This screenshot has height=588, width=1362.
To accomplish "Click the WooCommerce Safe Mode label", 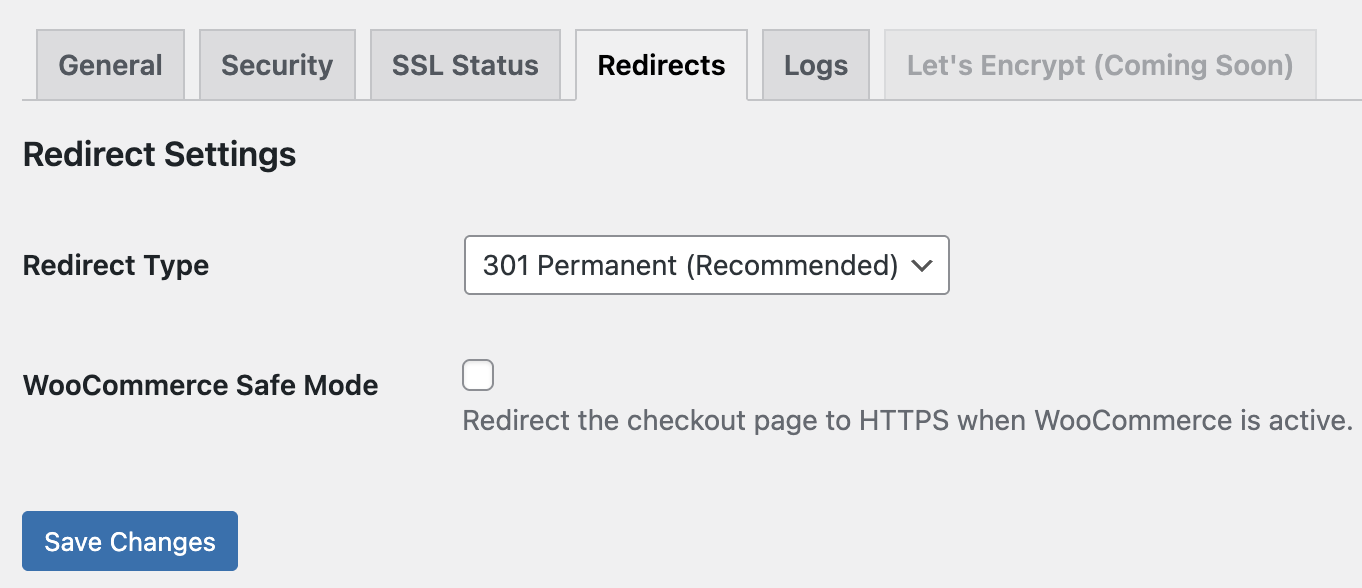I will pyautogui.click(x=200, y=385).
